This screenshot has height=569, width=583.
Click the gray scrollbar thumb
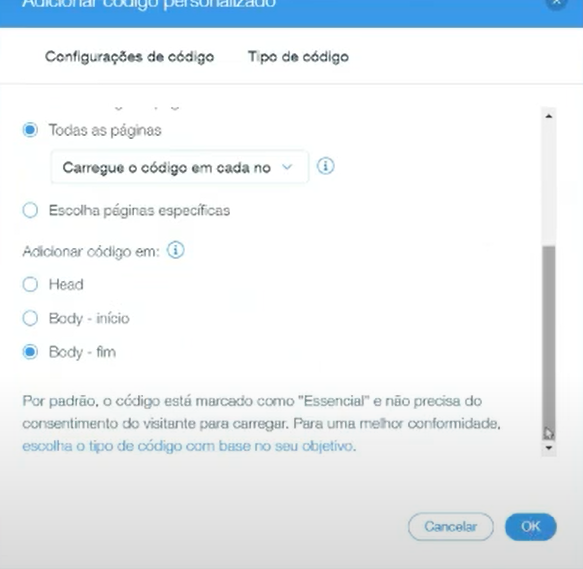click(549, 343)
